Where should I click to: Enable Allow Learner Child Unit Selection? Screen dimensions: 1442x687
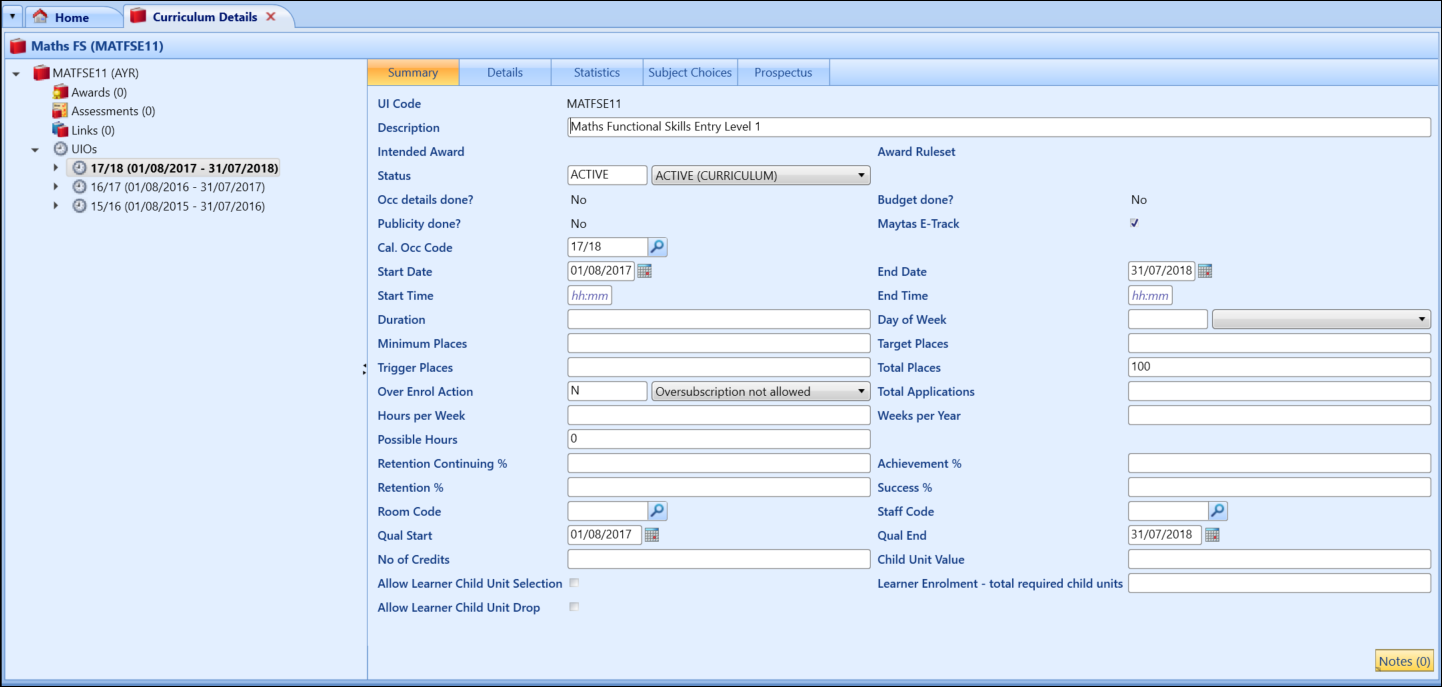[574, 582]
